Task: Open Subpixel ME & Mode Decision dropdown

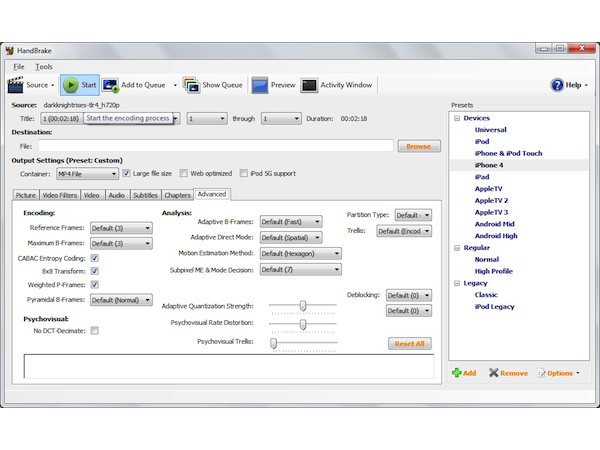Action: pyautogui.click(x=300, y=269)
